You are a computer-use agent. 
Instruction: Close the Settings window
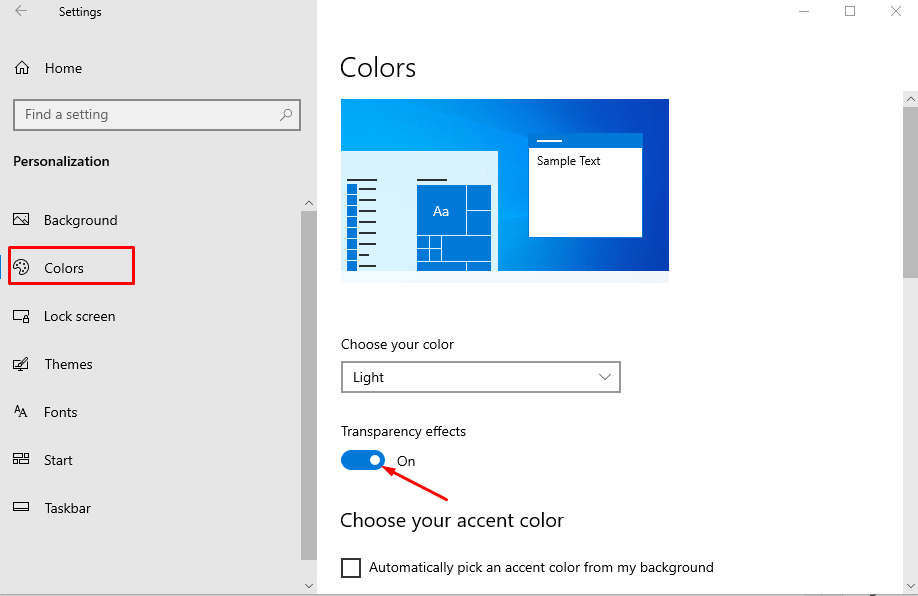(x=896, y=11)
